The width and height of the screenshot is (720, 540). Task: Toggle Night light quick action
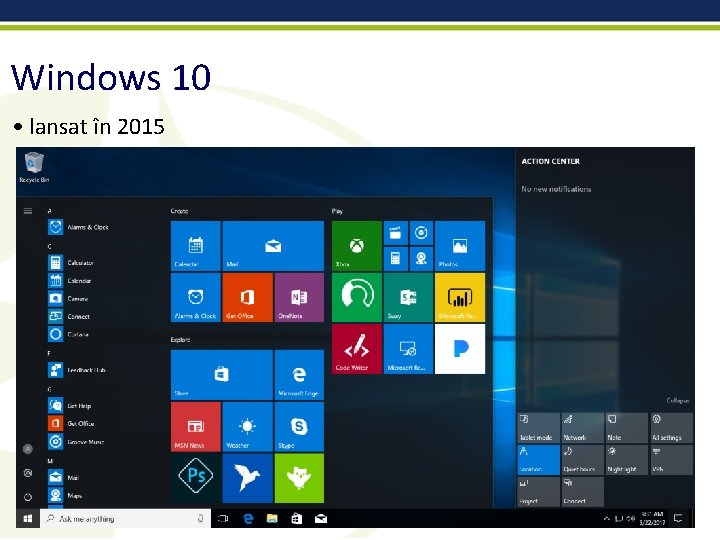pos(627,459)
